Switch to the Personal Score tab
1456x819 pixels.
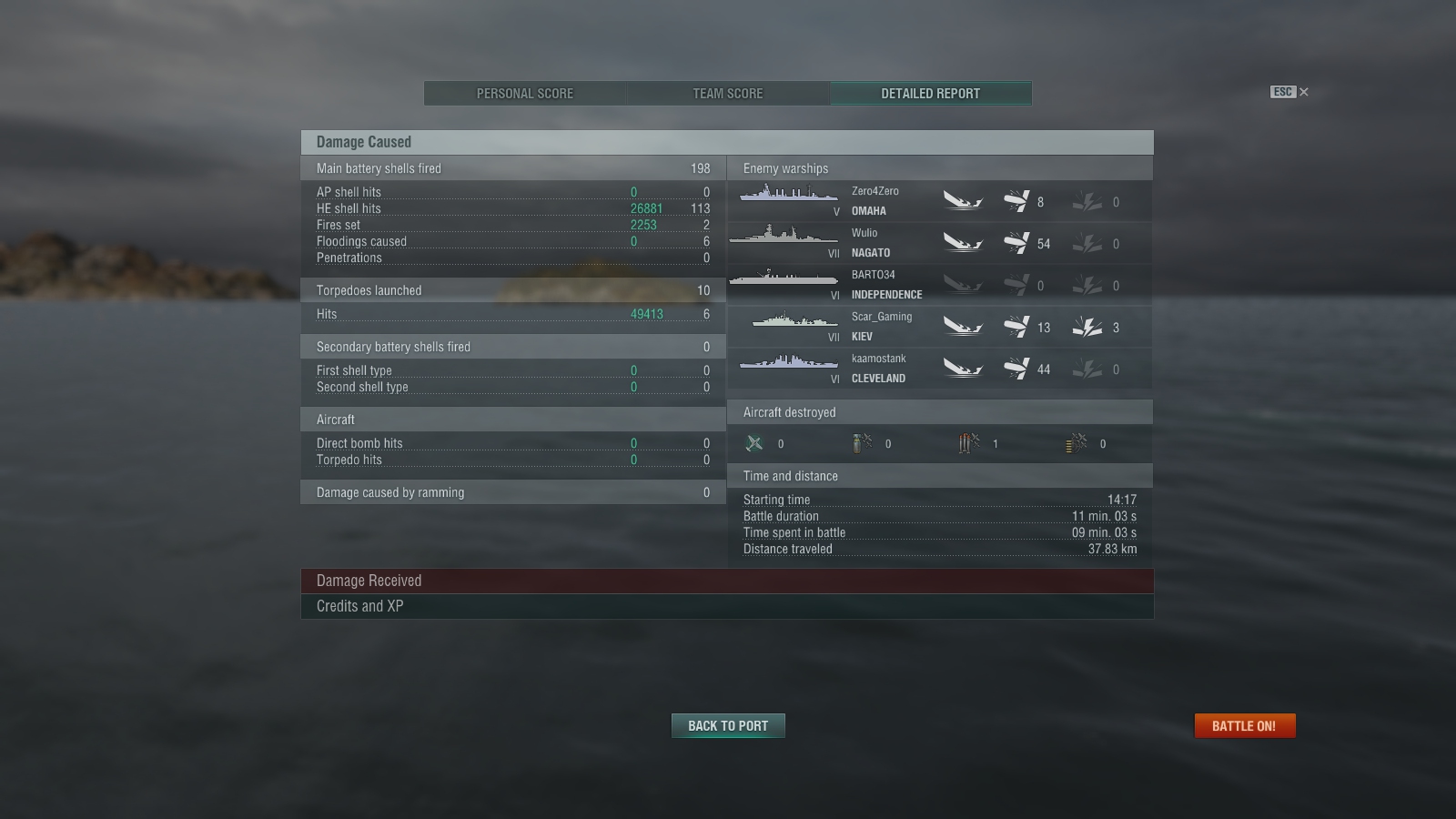525,93
